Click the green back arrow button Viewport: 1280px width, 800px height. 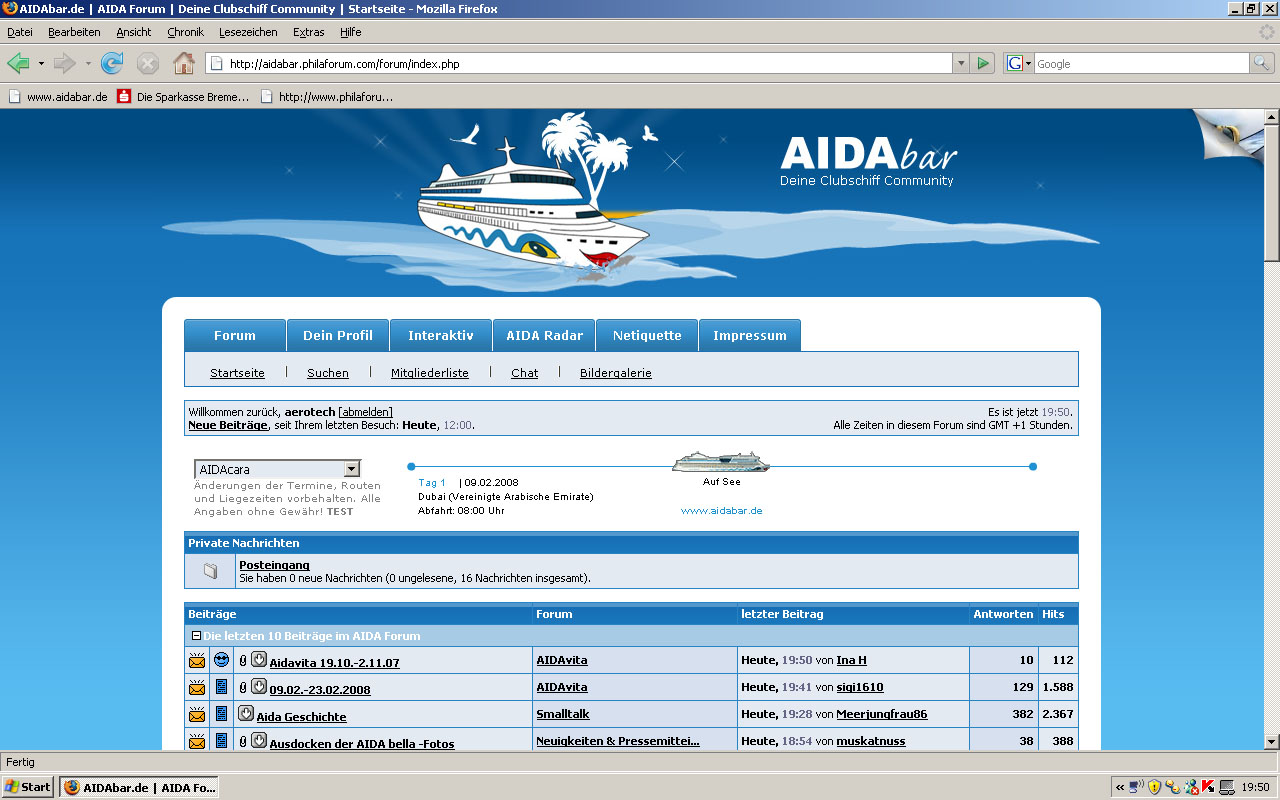coord(18,64)
